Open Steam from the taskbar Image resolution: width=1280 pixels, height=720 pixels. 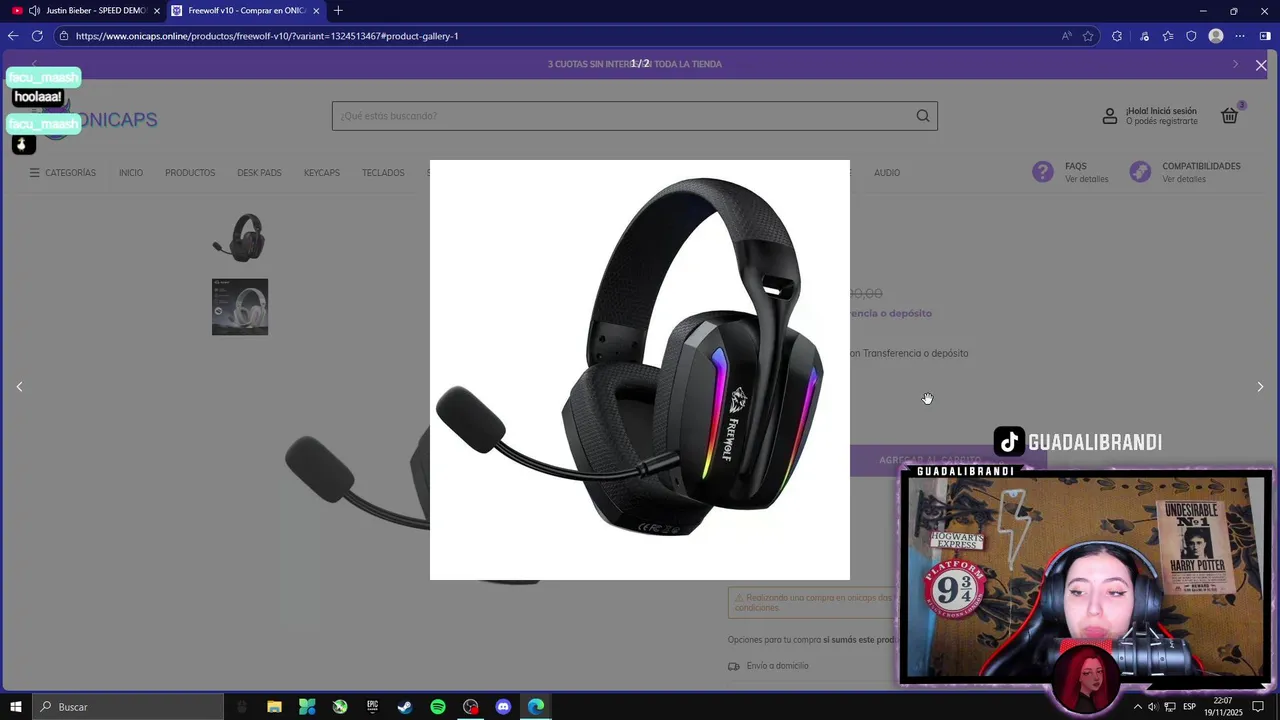[405, 707]
